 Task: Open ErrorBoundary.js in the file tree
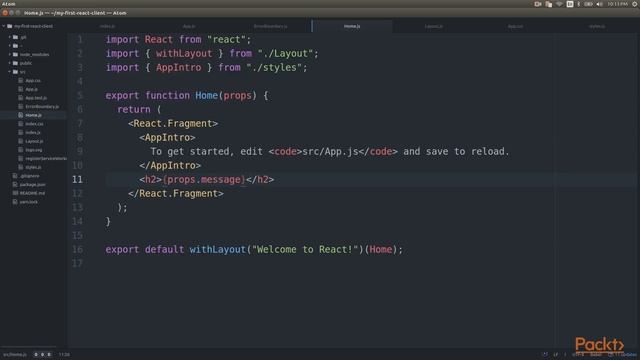coord(42,107)
